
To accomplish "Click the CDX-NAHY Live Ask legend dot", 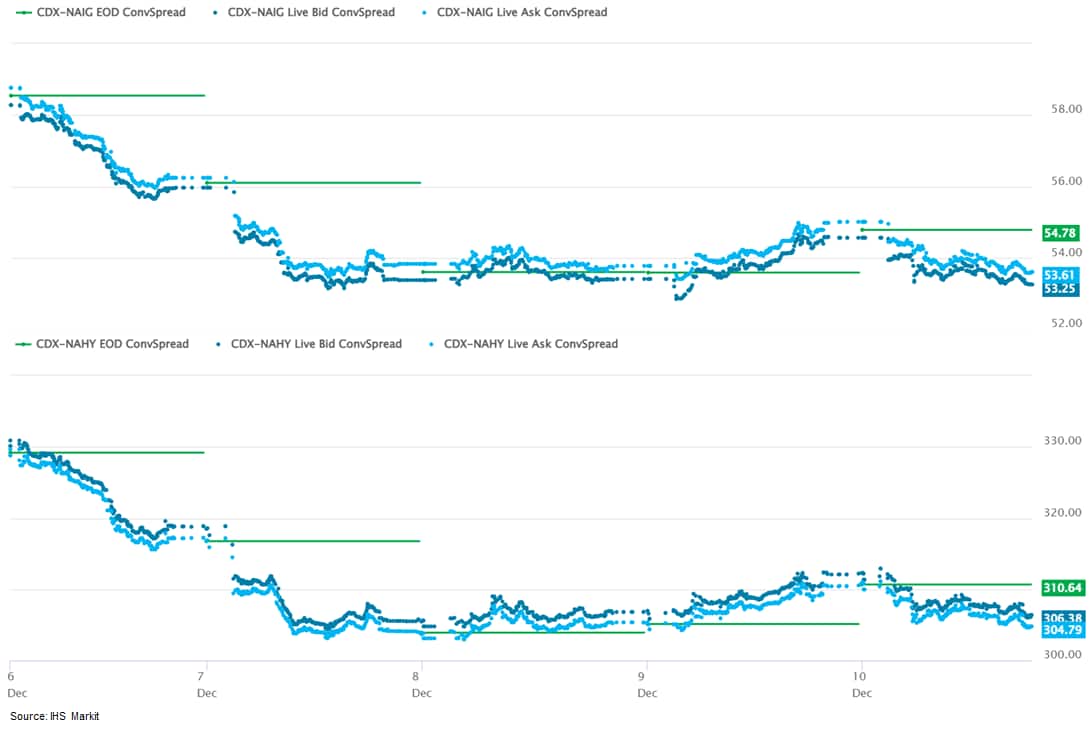I will tap(433, 344).
